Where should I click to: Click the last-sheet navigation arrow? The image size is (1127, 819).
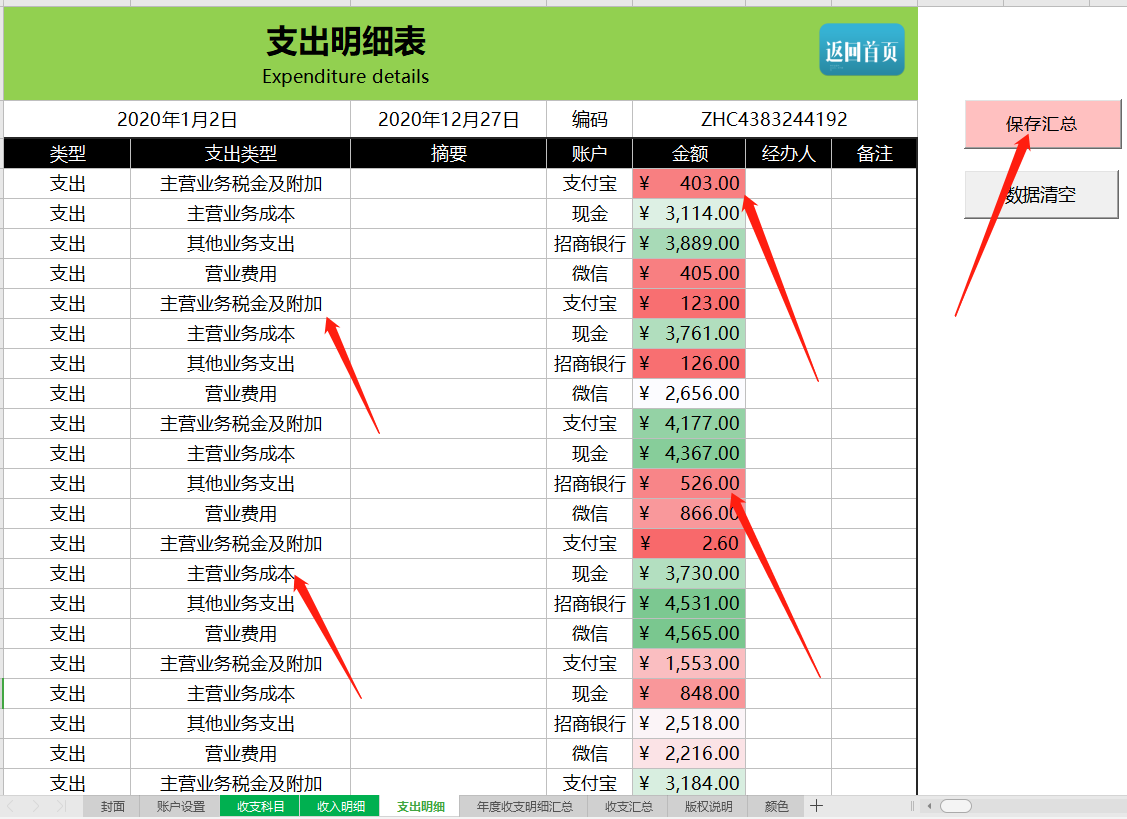(x=60, y=805)
